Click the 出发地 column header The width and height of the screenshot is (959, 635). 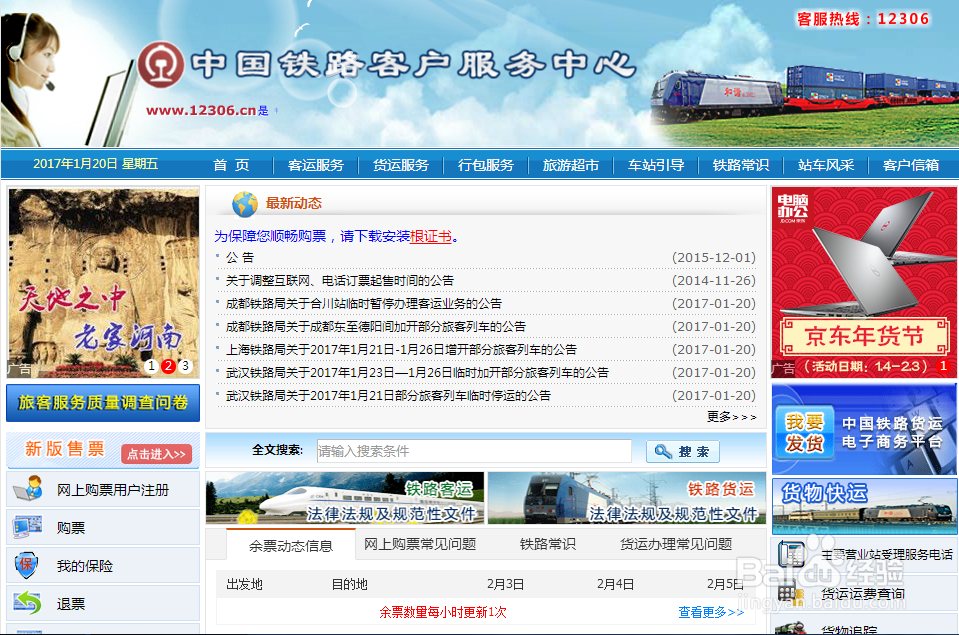[x=244, y=584]
